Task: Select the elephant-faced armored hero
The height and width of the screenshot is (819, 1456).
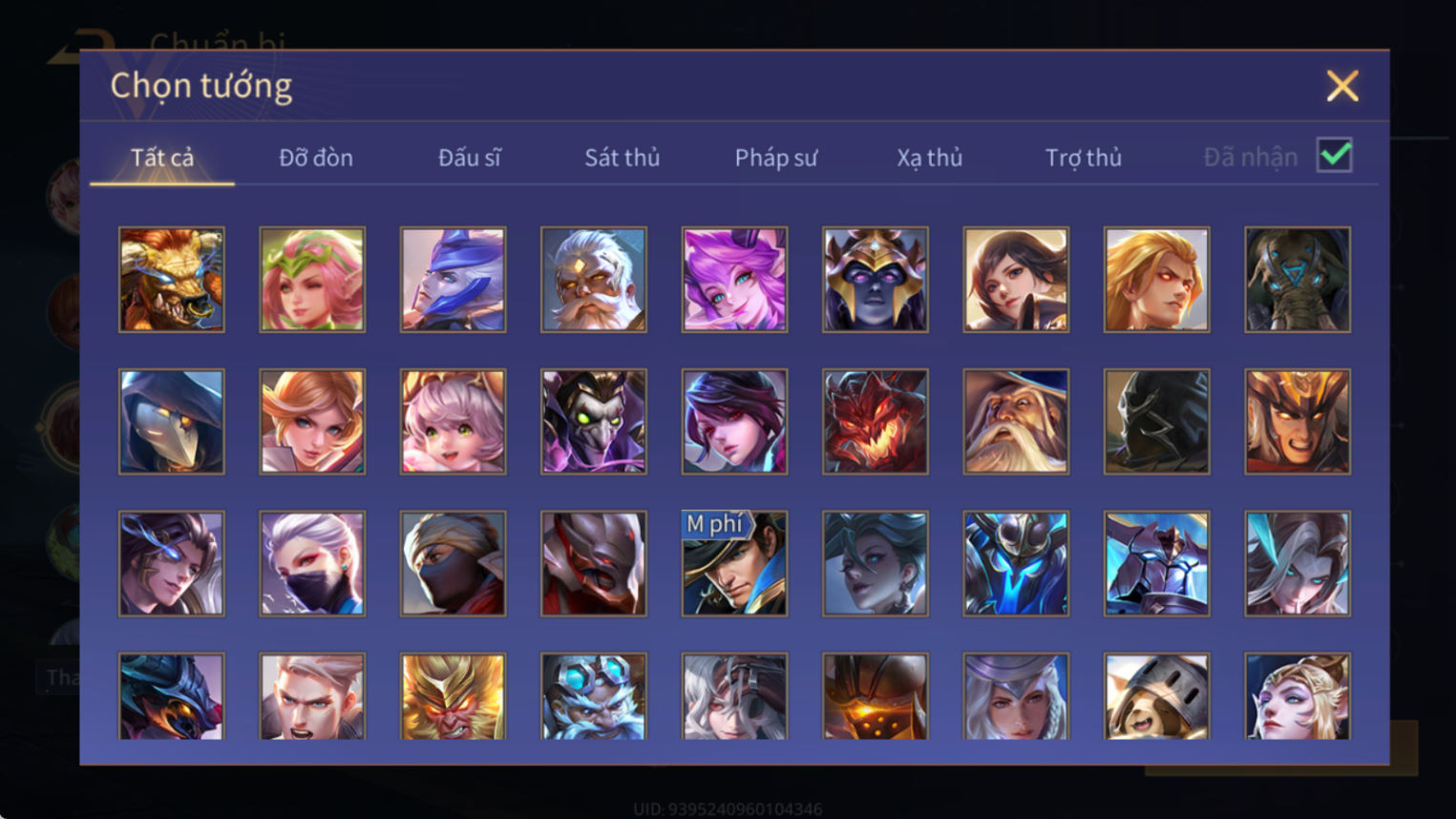Action: pyautogui.click(x=1298, y=280)
